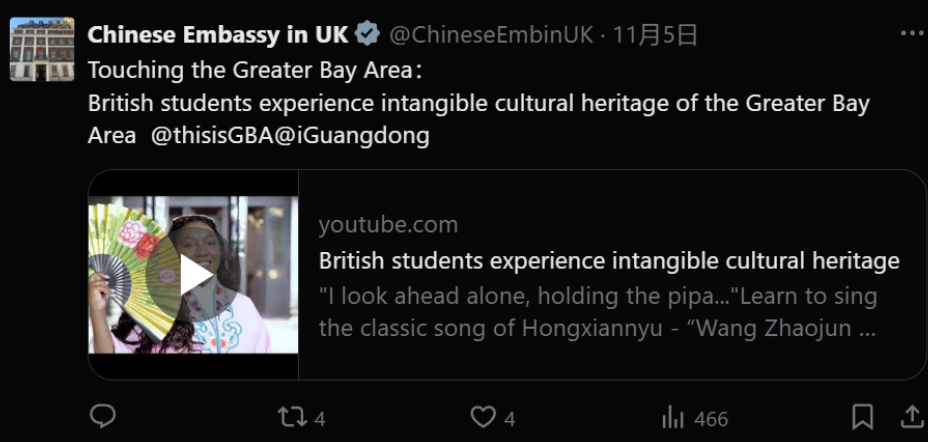Open the 11月5日 tweet timestamp
The height and width of the screenshot is (442, 928).
pyautogui.click(x=655, y=35)
